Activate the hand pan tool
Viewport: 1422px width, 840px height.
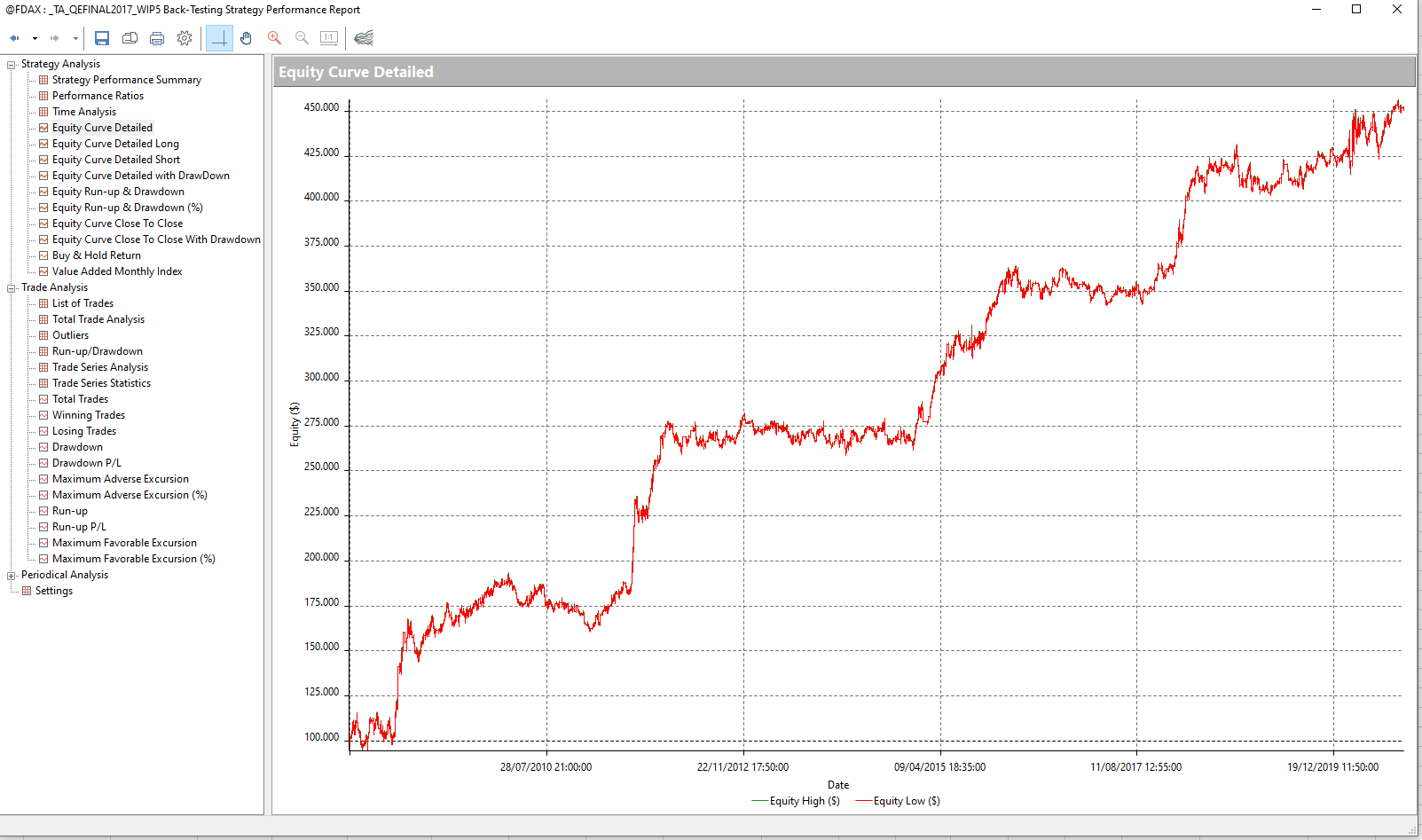click(247, 38)
